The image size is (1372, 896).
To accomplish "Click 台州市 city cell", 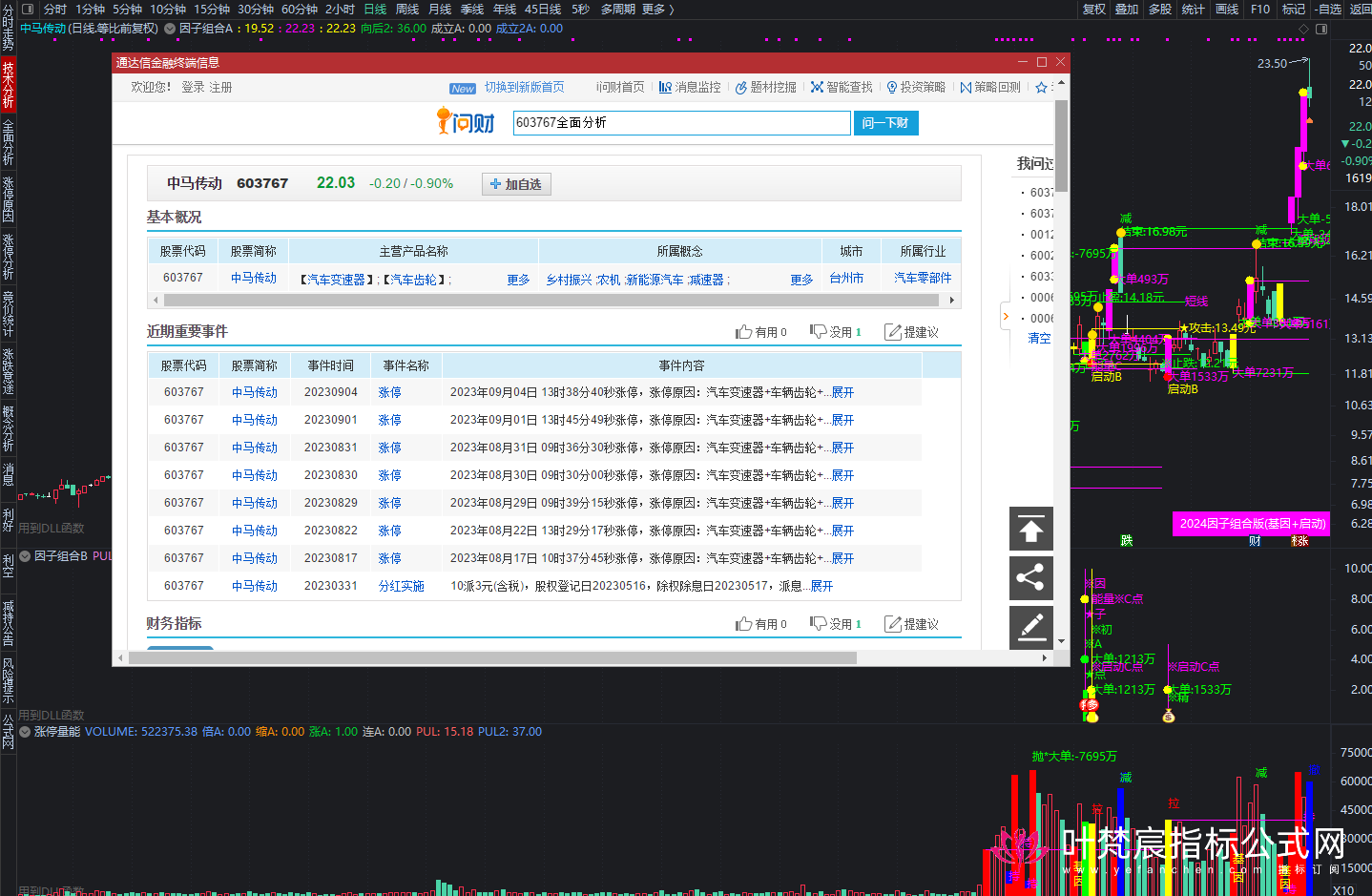I will click(846, 278).
